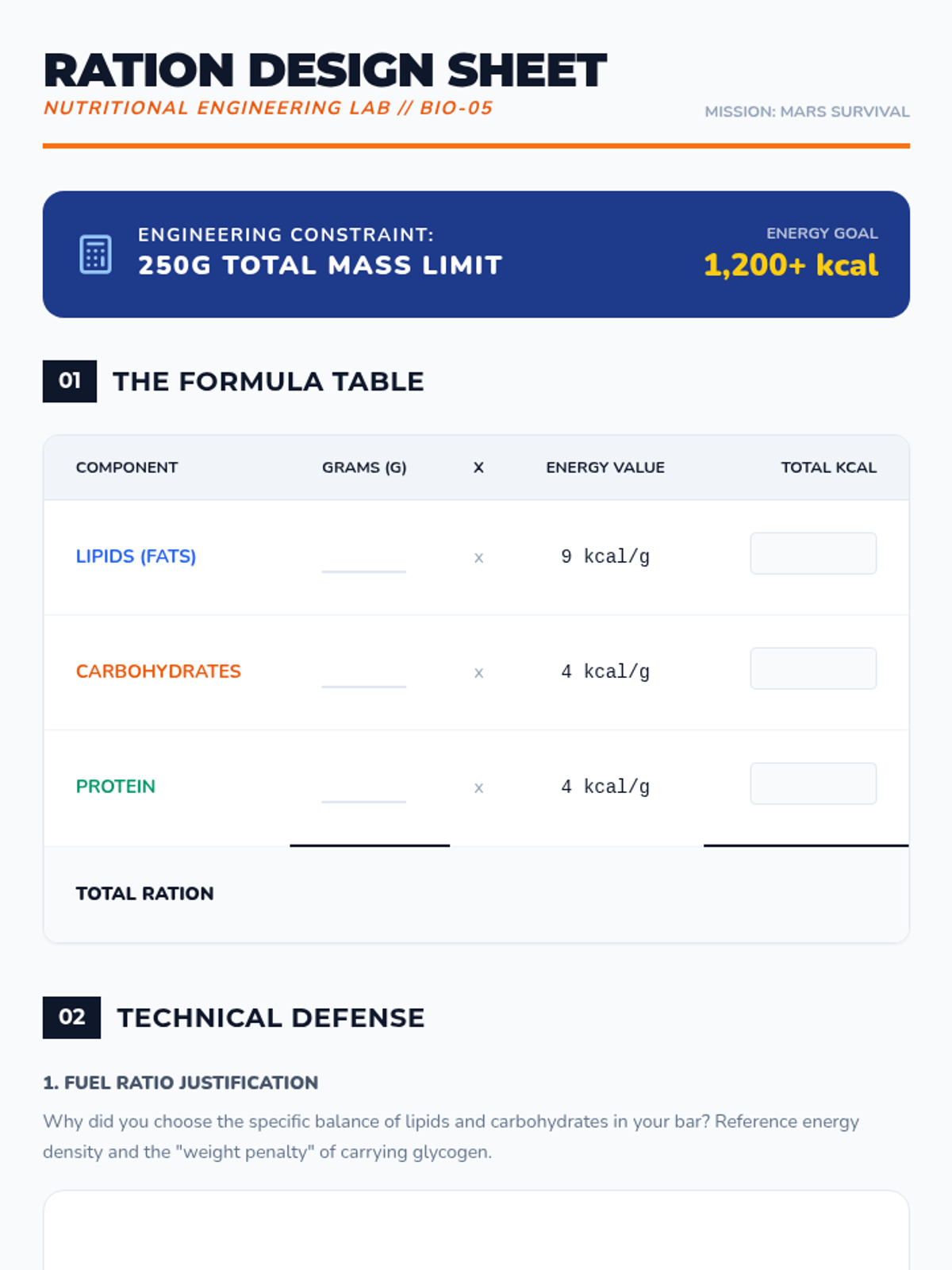Click the multiplication symbol in the Lipids row
Screen dimensions: 952x1270
click(478, 557)
